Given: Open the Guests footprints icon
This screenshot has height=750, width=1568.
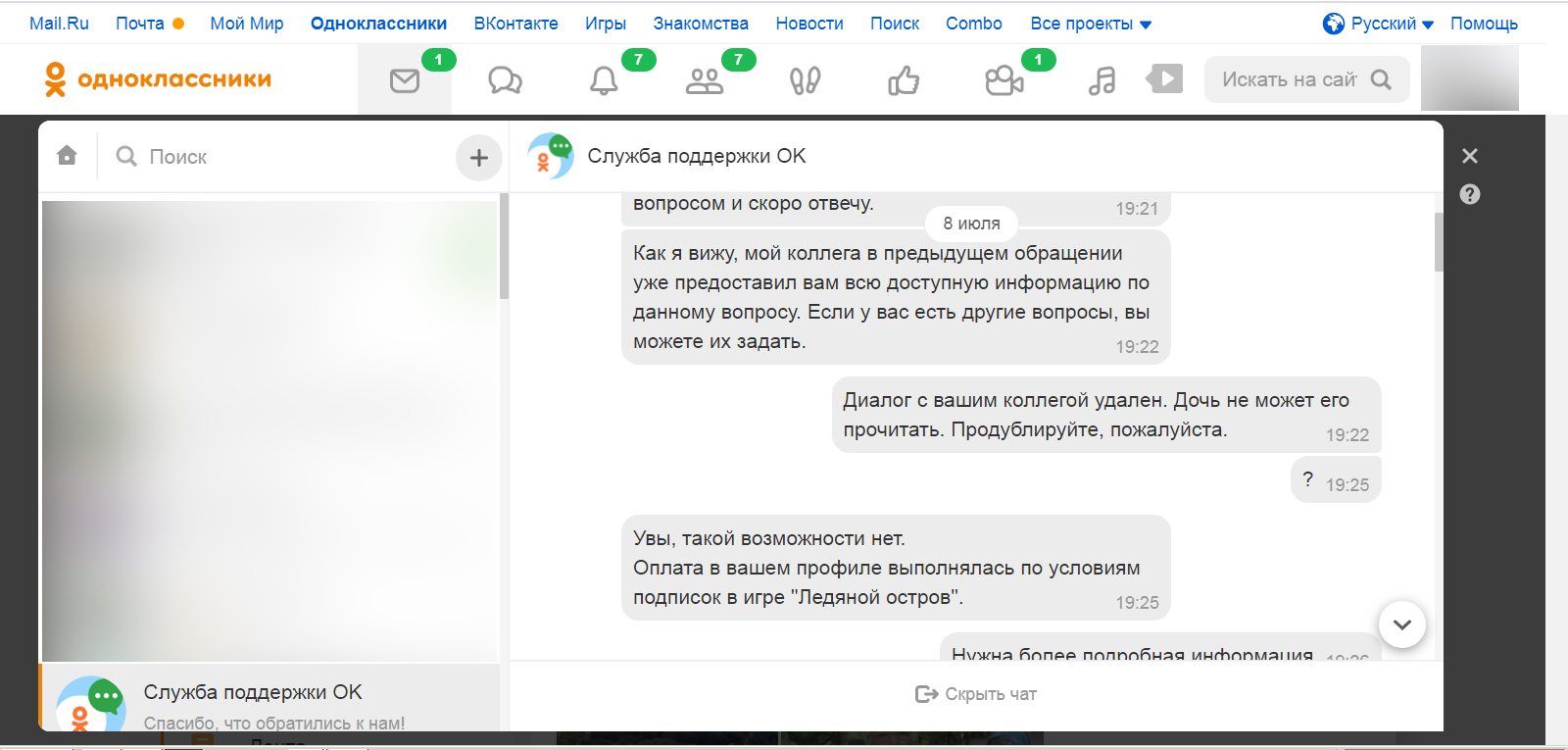Looking at the screenshot, I should 805,80.
